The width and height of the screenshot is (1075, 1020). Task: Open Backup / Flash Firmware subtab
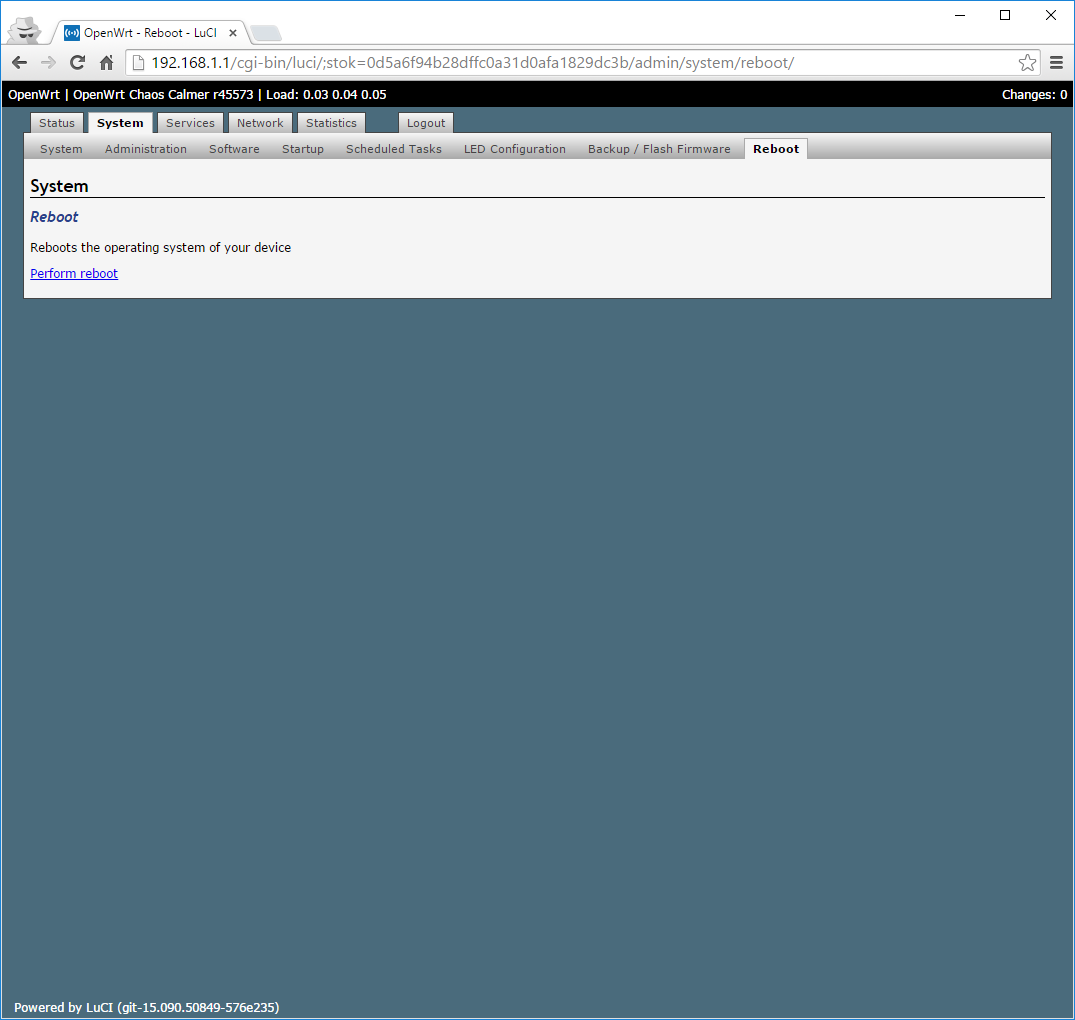pyautogui.click(x=659, y=149)
